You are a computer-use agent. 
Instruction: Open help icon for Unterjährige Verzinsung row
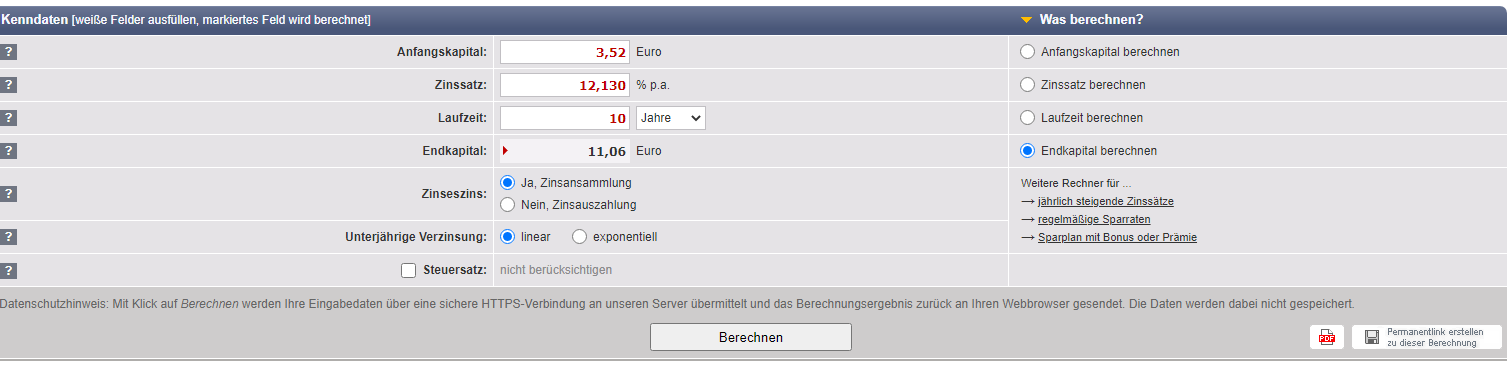pos(9,237)
